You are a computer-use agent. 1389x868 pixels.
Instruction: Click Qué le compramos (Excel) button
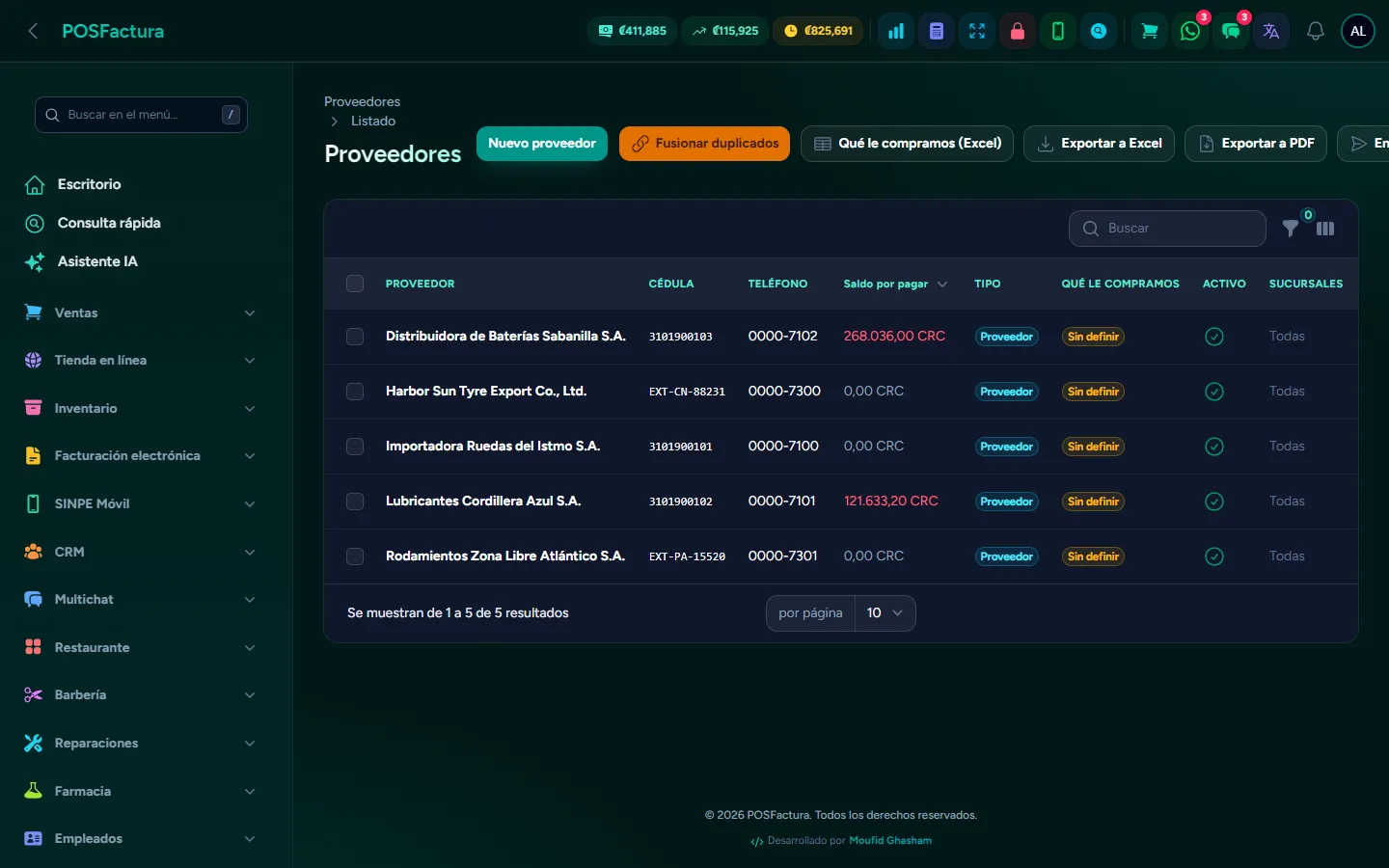click(x=907, y=144)
